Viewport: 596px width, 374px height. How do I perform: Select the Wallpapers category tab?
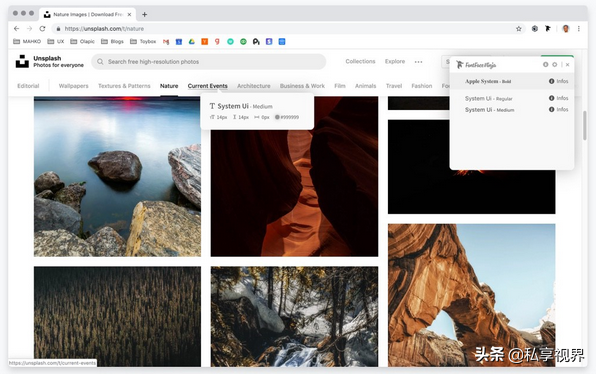click(73, 86)
